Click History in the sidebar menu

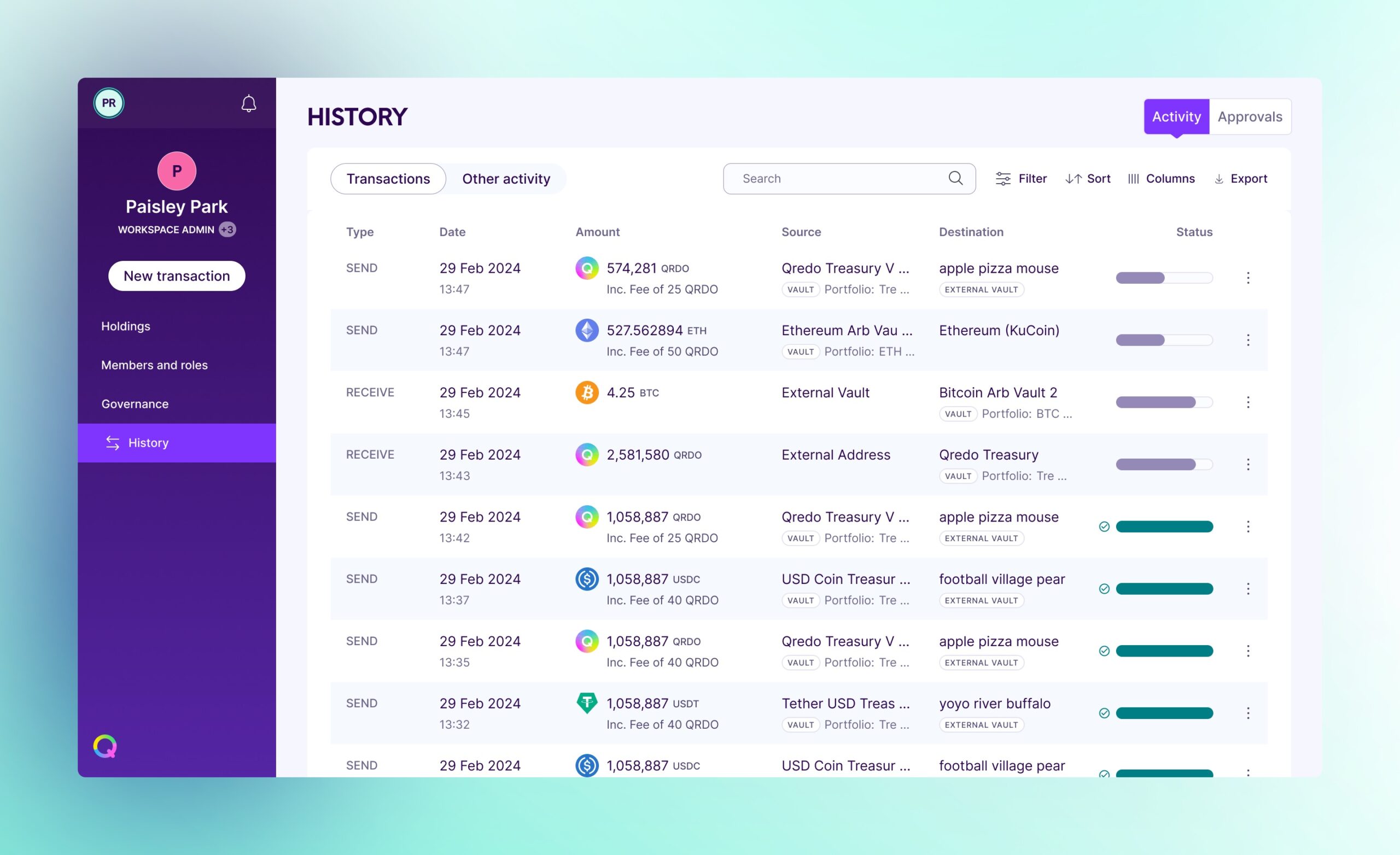click(x=148, y=441)
